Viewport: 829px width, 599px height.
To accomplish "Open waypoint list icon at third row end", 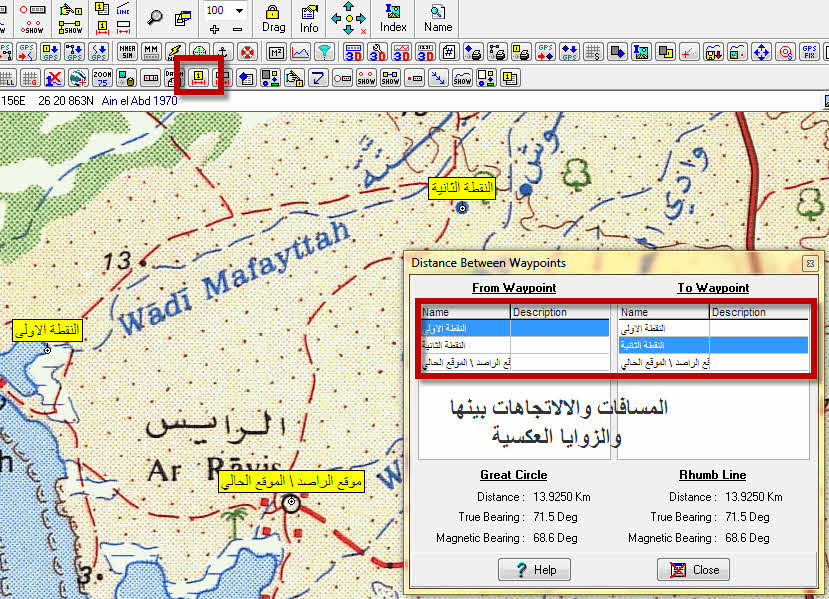I will [x=510, y=78].
